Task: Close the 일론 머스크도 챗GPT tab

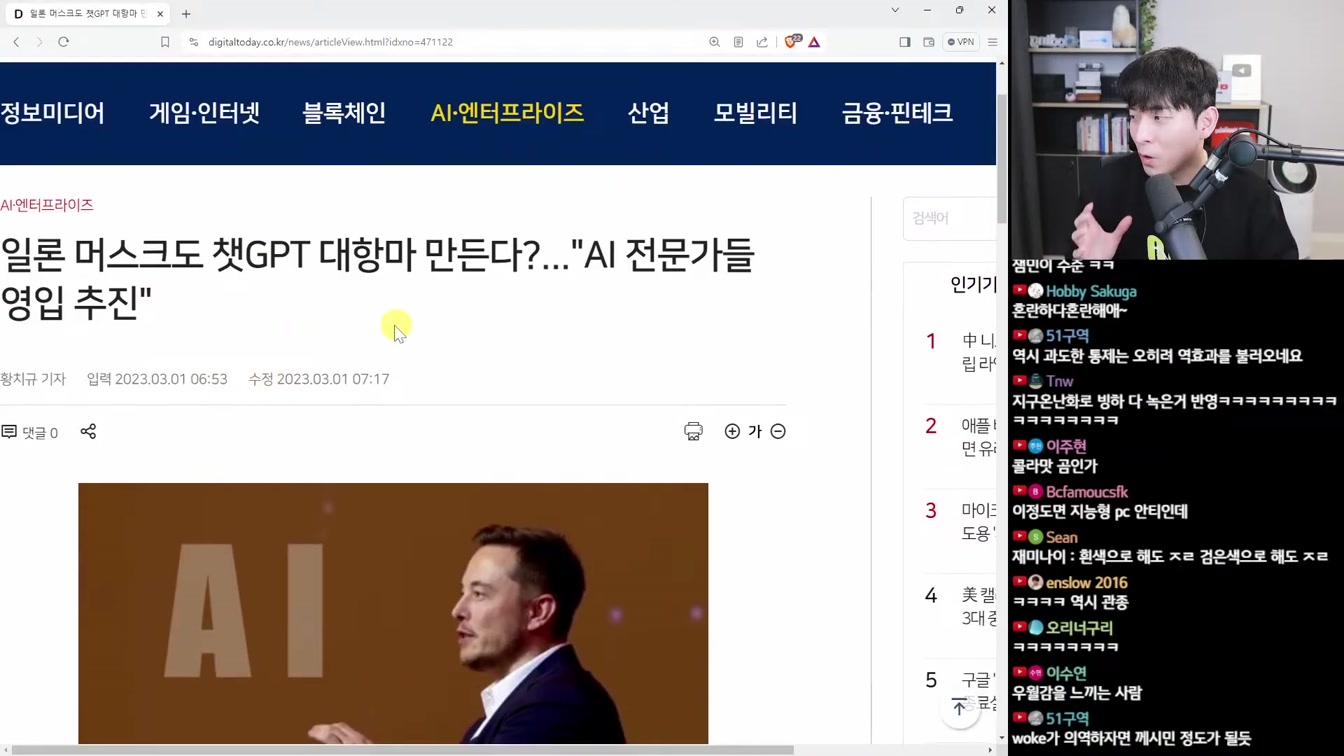Action: 160,14
